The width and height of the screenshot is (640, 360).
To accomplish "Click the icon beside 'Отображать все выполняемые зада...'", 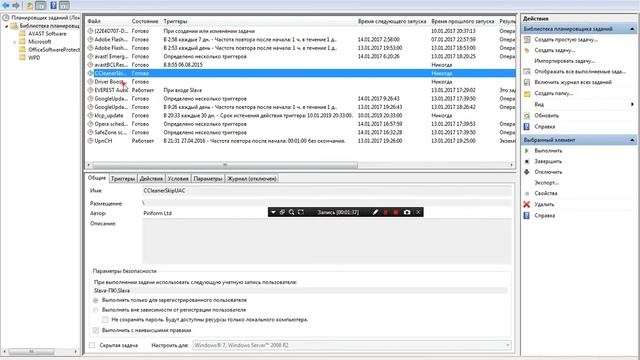I will (527, 71).
